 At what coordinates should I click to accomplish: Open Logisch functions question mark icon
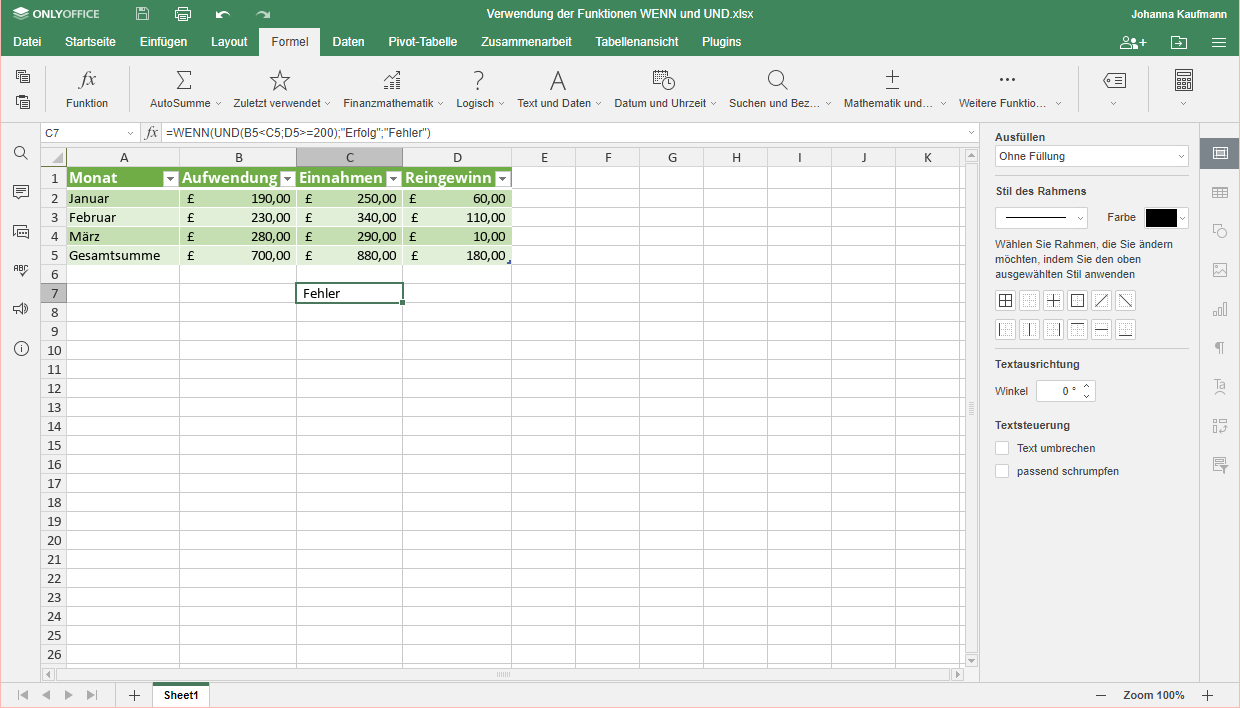(479, 80)
